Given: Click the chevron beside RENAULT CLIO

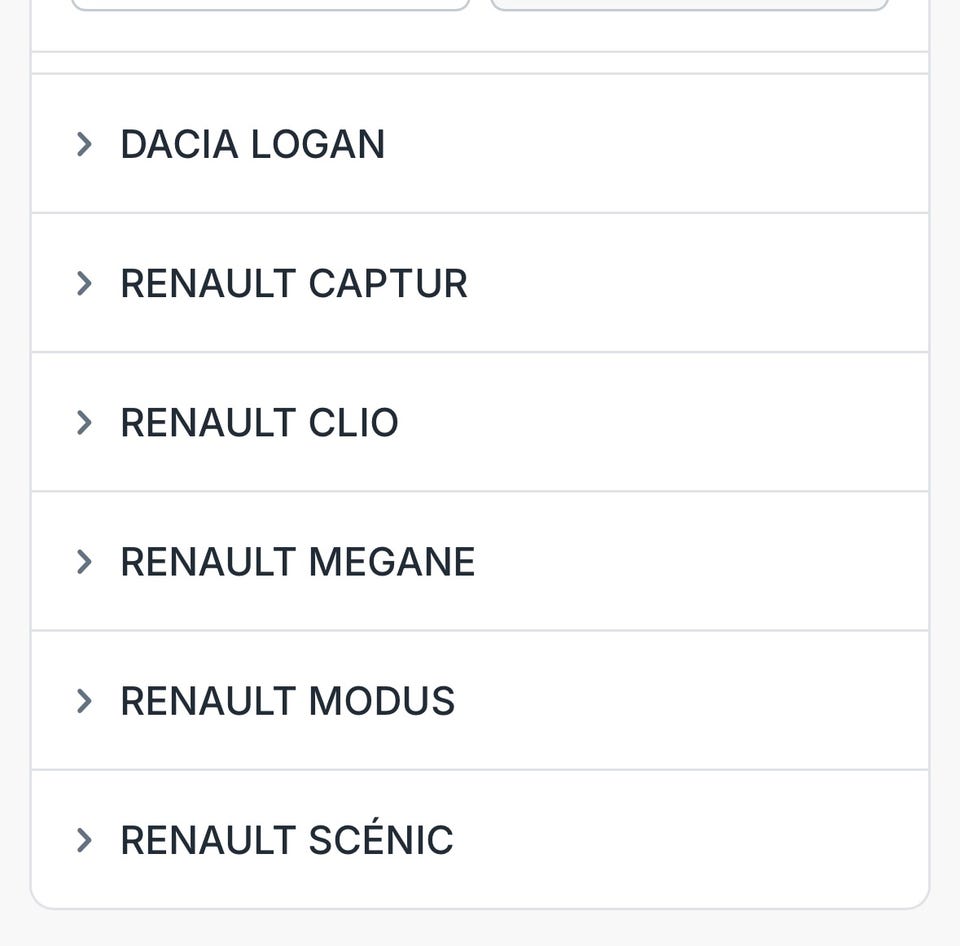Looking at the screenshot, I should [x=85, y=422].
